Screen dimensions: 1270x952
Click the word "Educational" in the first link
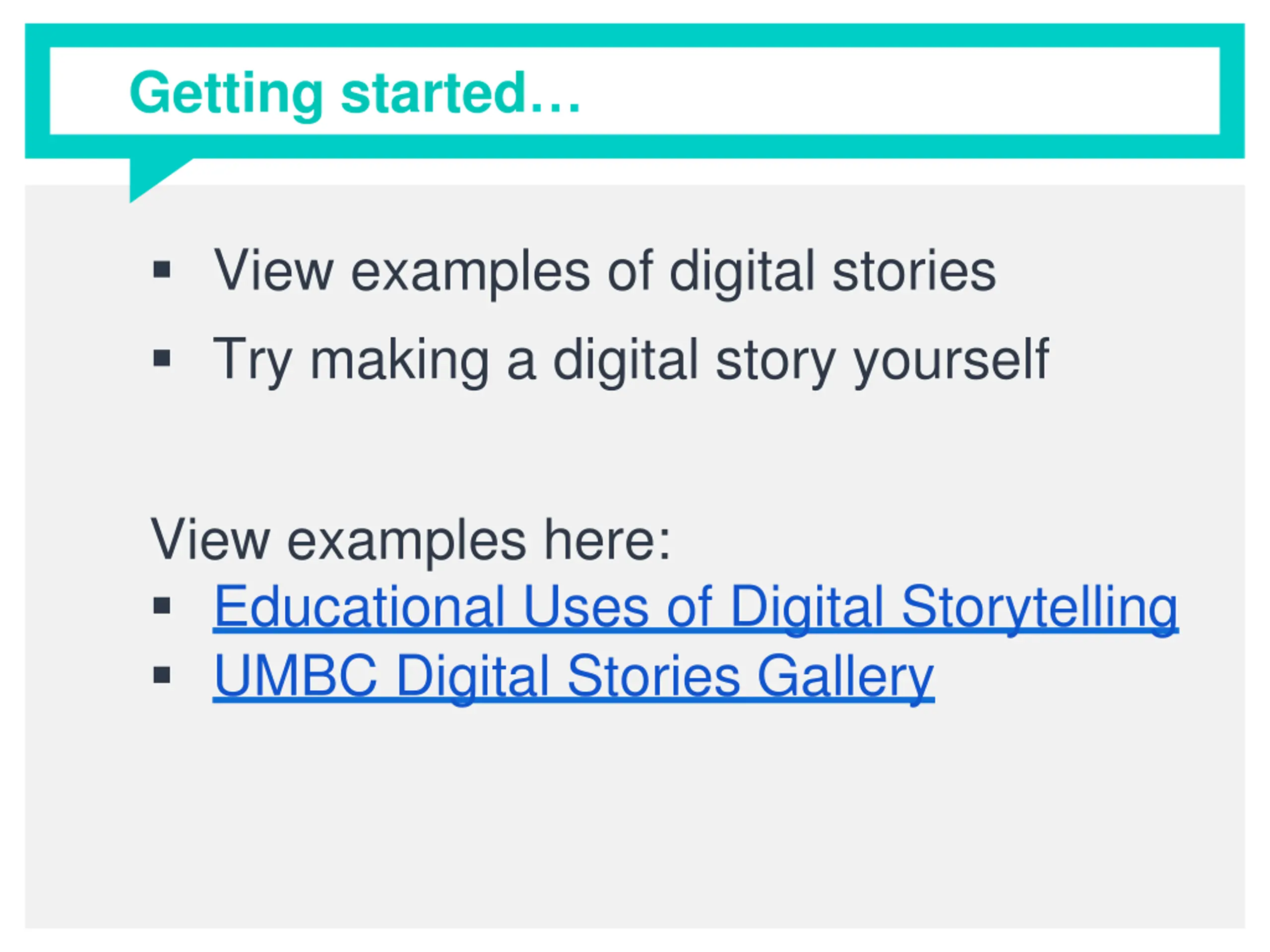[x=359, y=606]
